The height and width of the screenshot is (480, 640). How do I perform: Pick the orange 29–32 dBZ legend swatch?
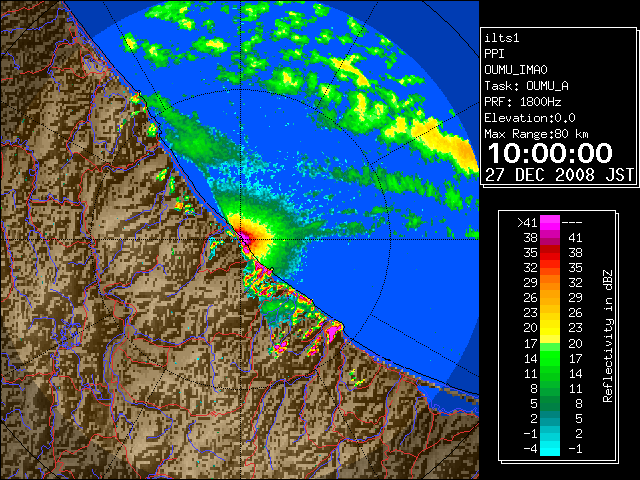pos(550,283)
